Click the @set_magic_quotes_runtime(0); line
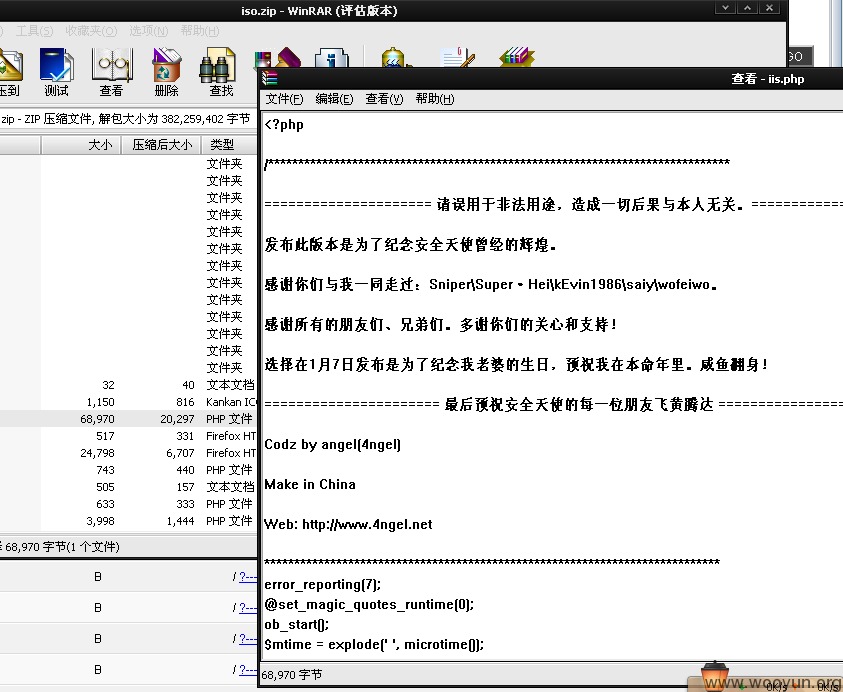Screen dimensions: 843x692 point(369,604)
